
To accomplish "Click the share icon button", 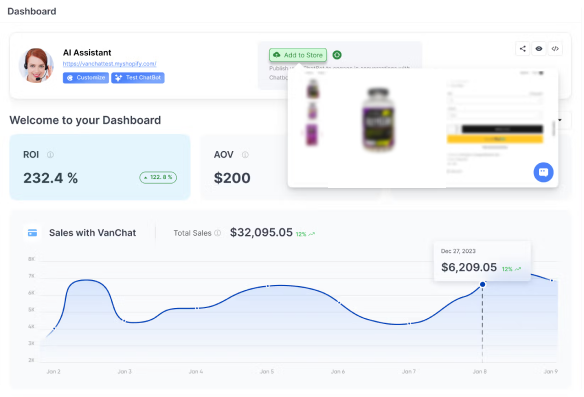I will click(523, 49).
